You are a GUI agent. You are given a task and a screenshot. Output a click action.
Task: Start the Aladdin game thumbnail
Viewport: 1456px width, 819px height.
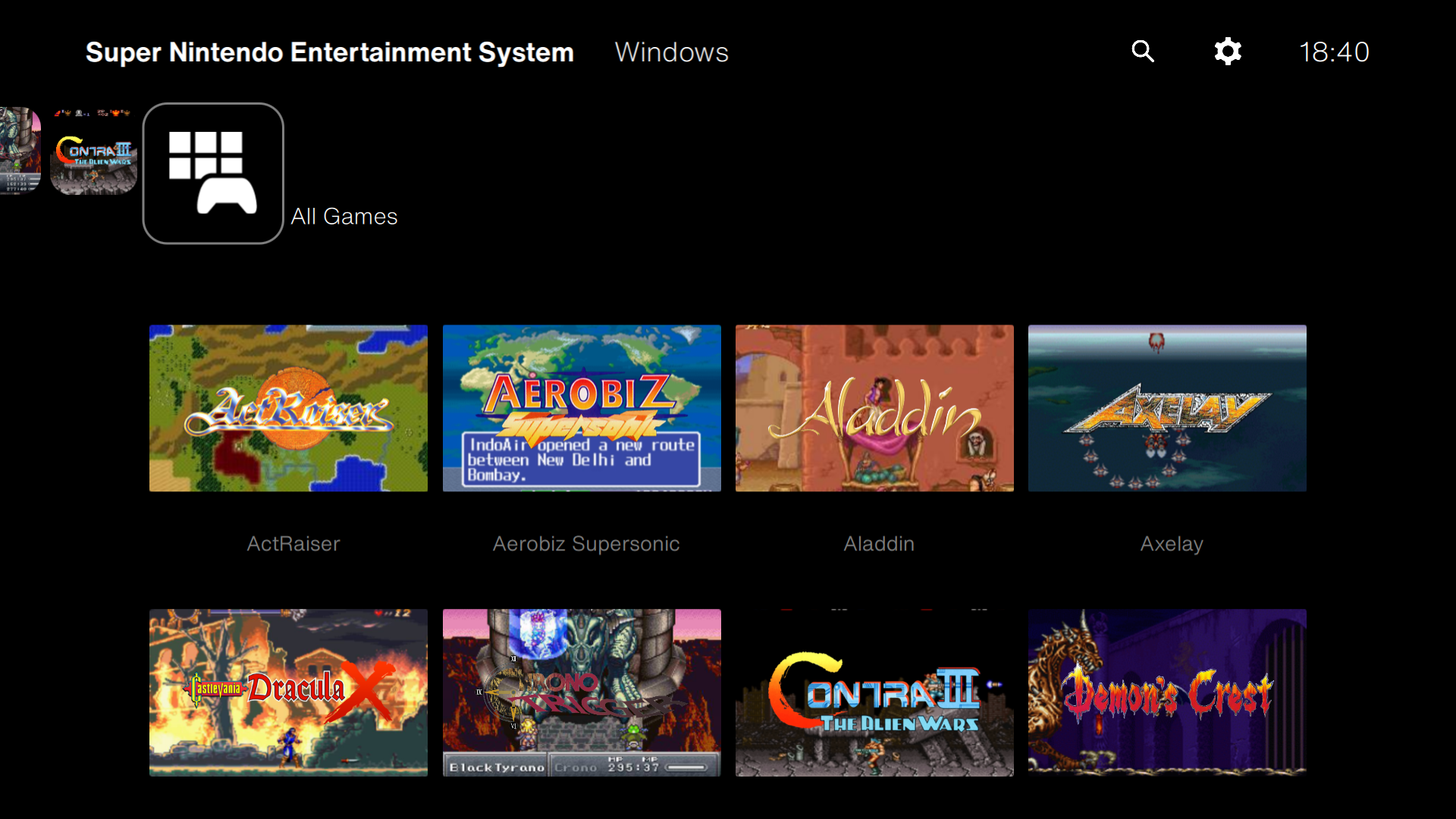pyautogui.click(x=874, y=408)
